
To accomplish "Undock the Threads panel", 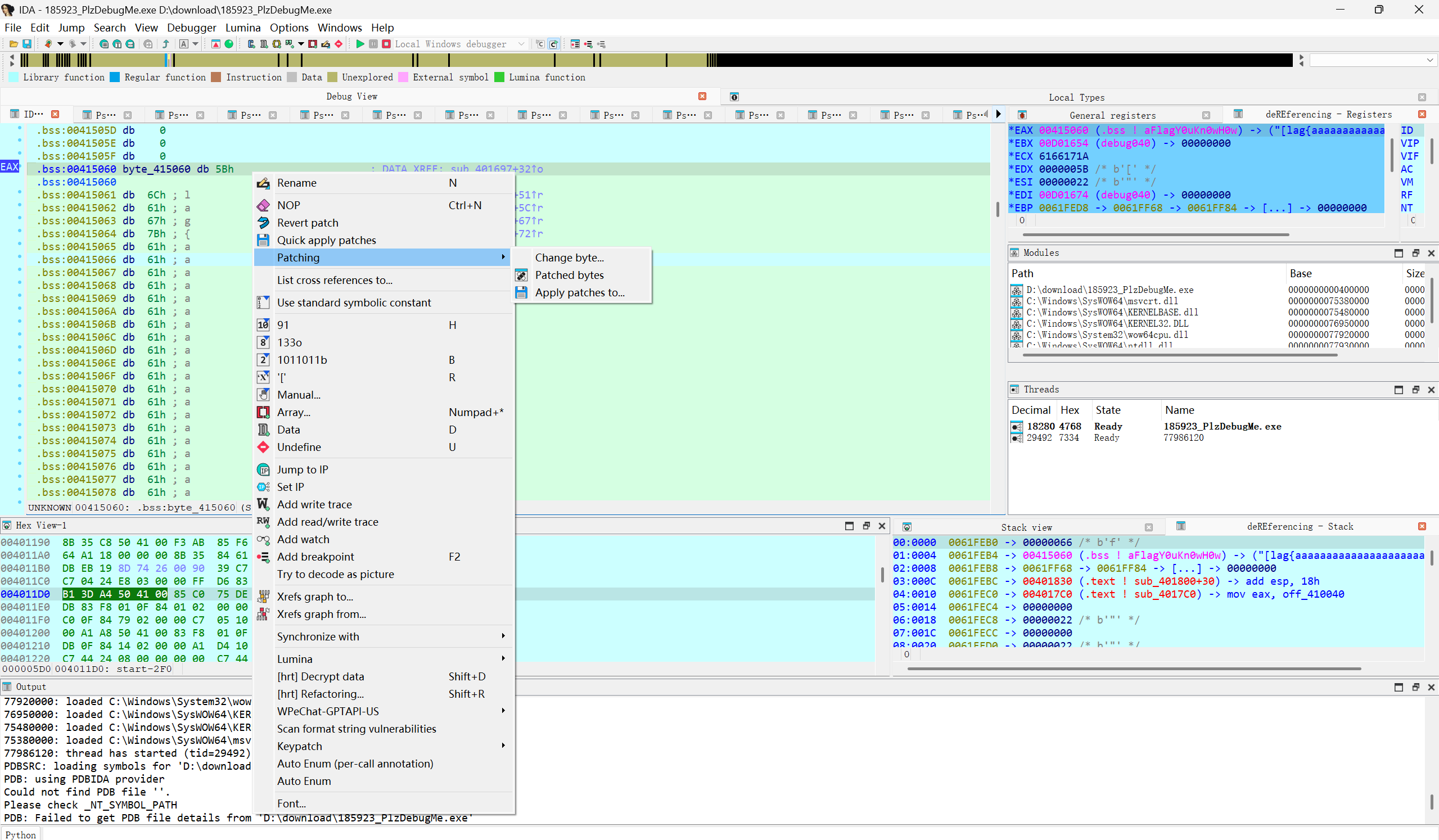I will click(x=1415, y=390).
